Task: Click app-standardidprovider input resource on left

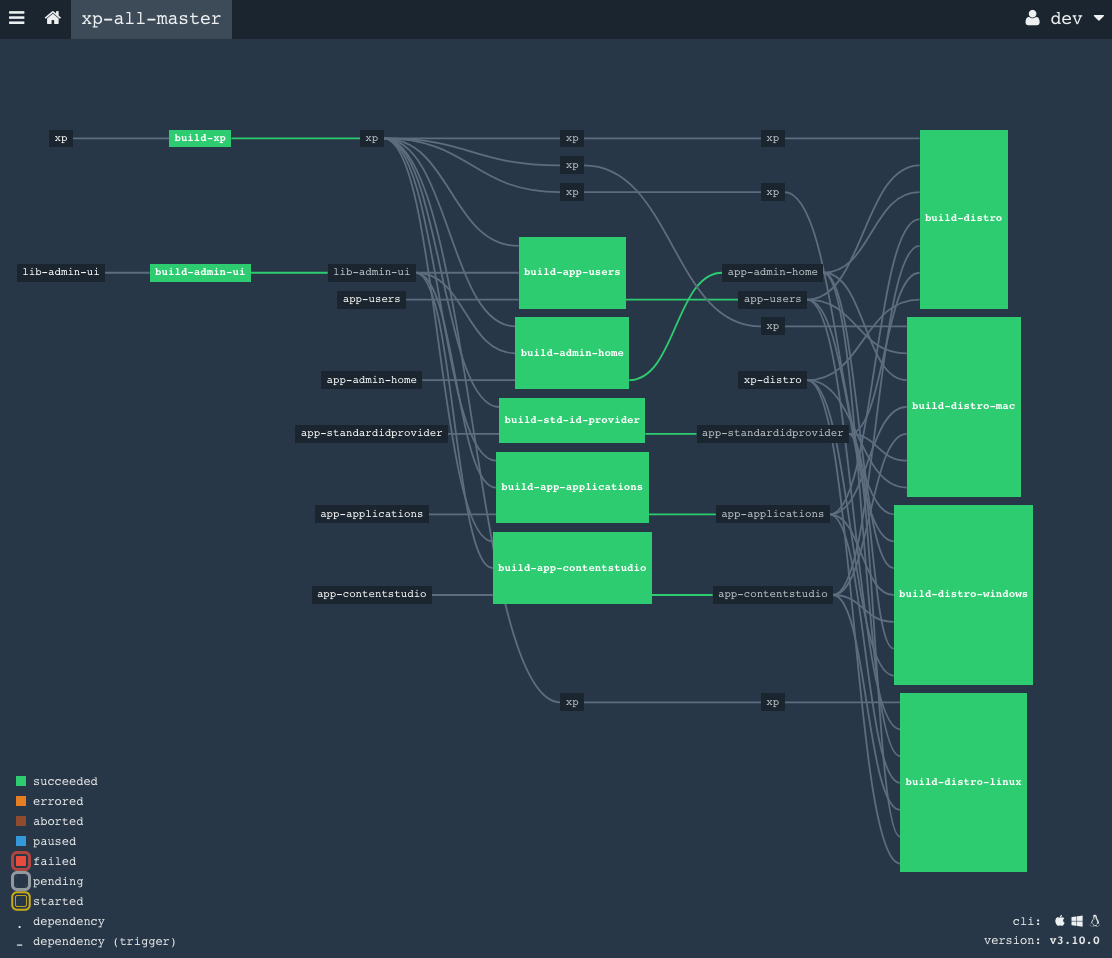Action: coord(372,433)
